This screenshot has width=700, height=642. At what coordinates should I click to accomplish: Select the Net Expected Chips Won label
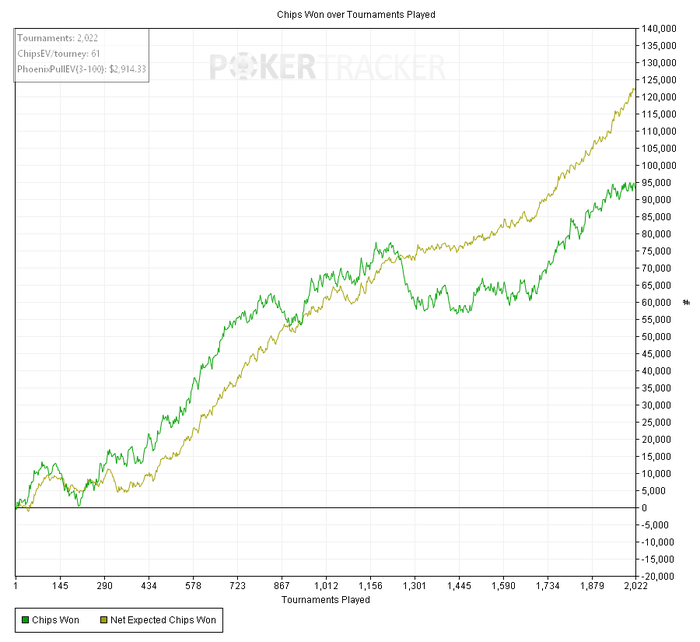(163, 620)
